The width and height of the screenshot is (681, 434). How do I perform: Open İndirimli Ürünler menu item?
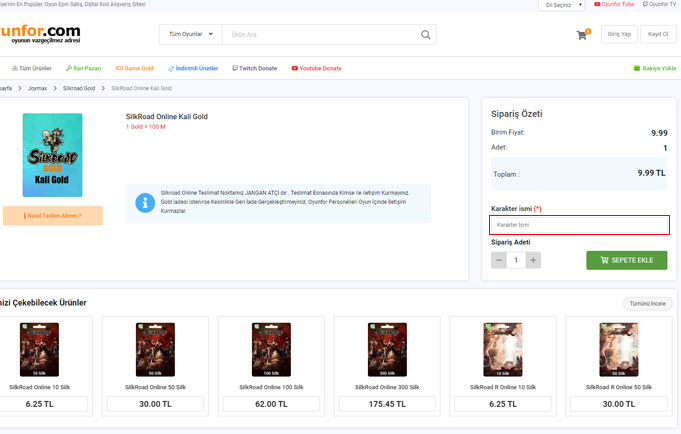[193, 68]
